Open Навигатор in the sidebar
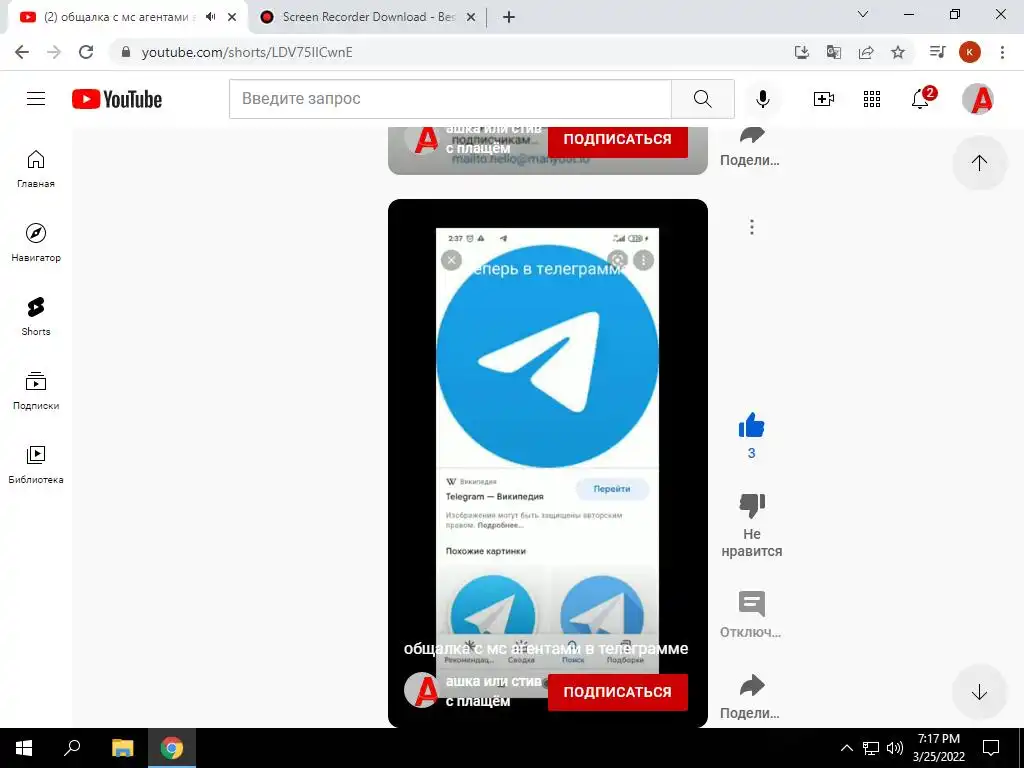The height and width of the screenshot is (768, 1024). coord(36,243)
